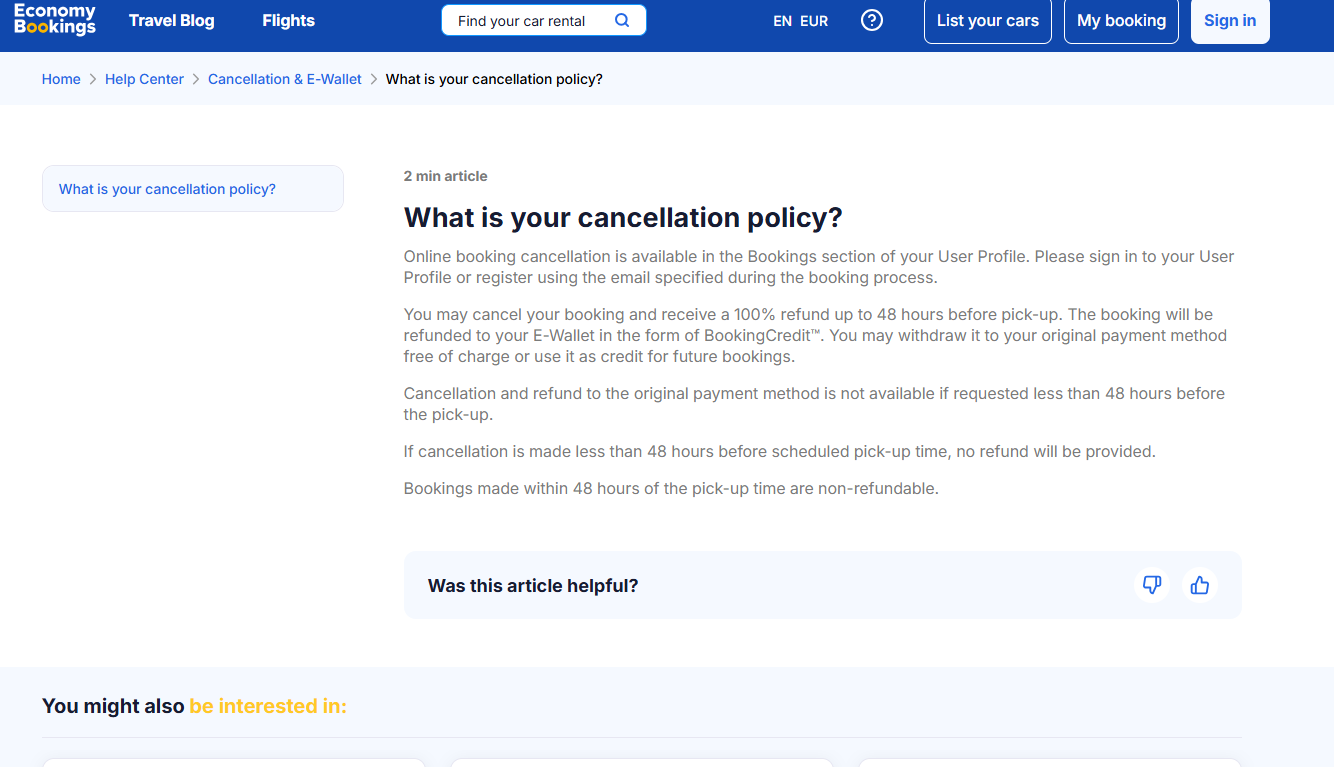
Task: Rate article with thumbs down
Action: click(1152, 585)
